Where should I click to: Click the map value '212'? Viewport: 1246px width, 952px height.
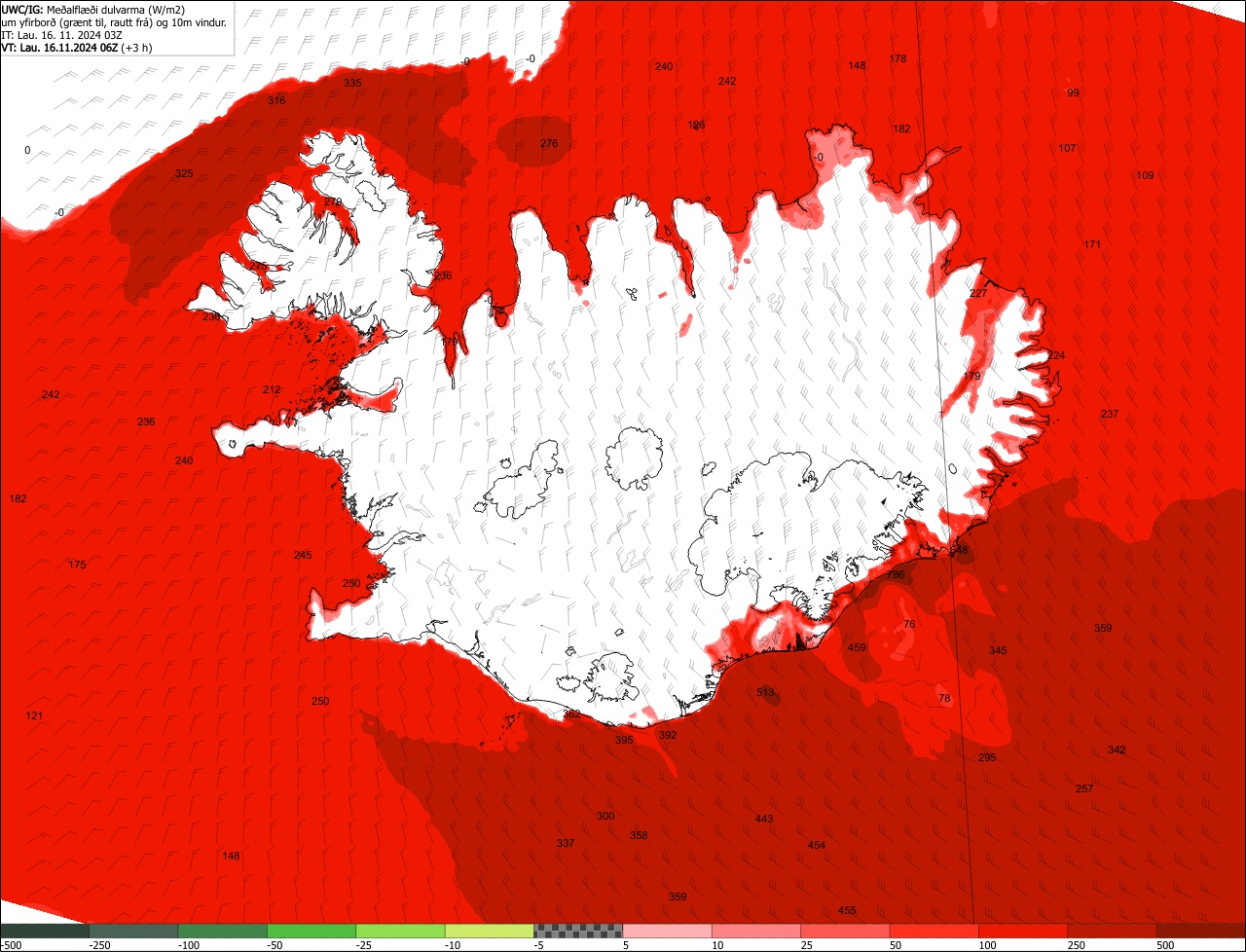point(272,389)
